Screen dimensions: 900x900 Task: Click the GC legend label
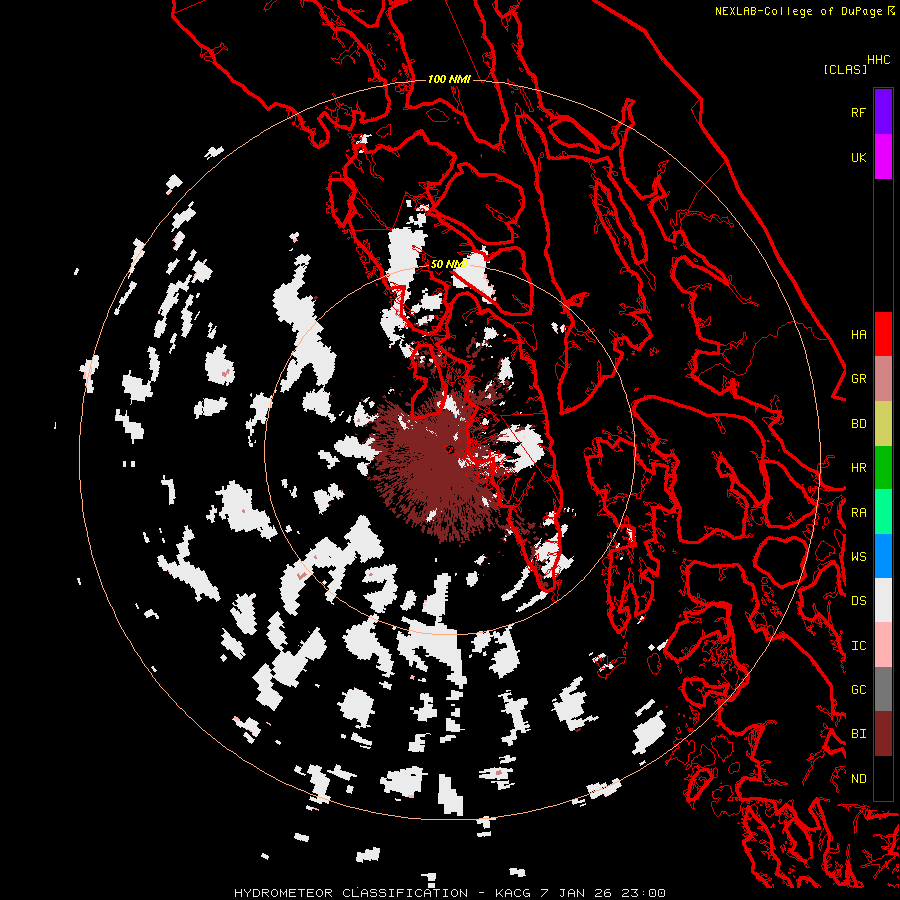click(x=858, y=690)
